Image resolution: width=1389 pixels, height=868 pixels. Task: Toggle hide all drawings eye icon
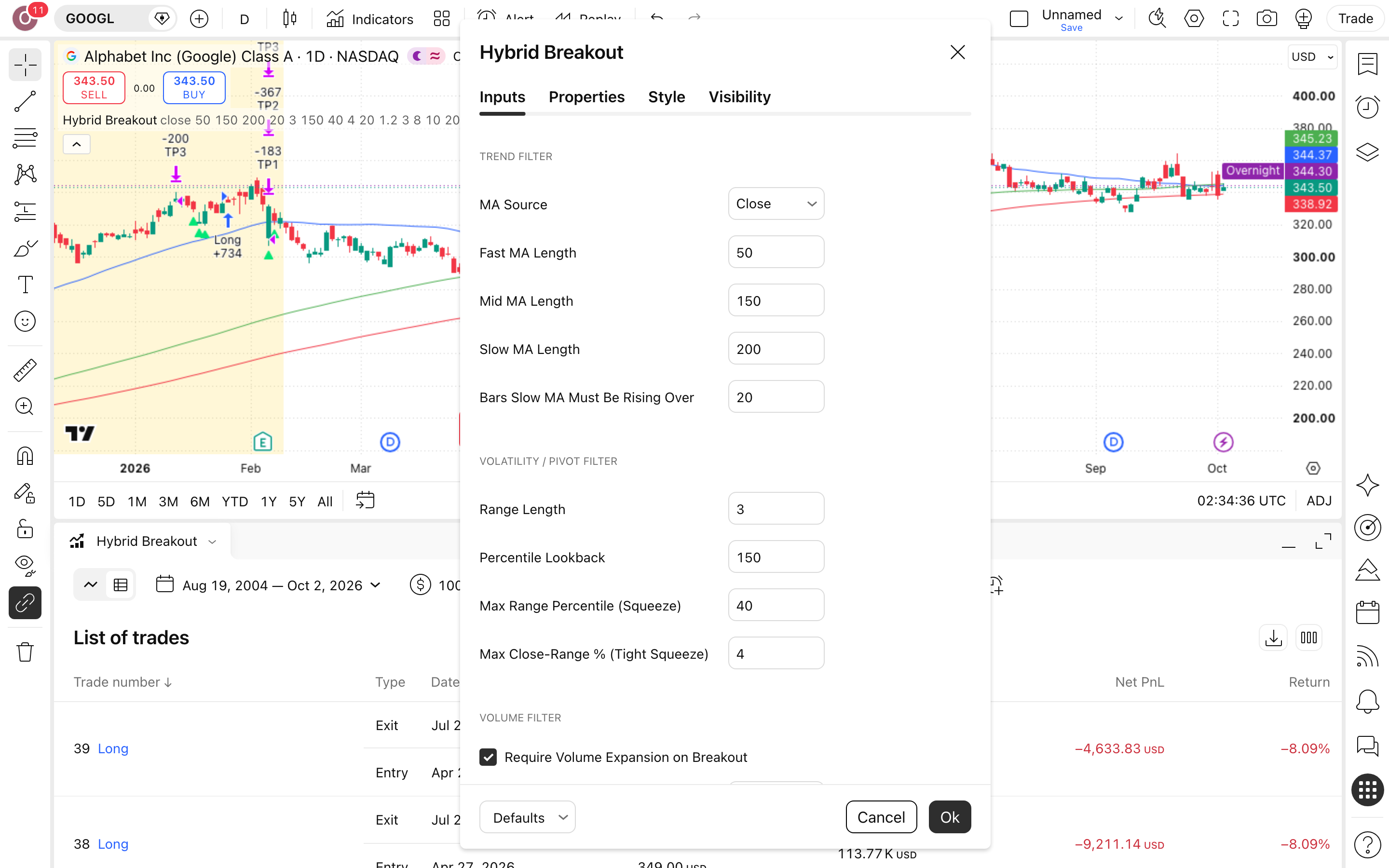click(x=25, y=566)
